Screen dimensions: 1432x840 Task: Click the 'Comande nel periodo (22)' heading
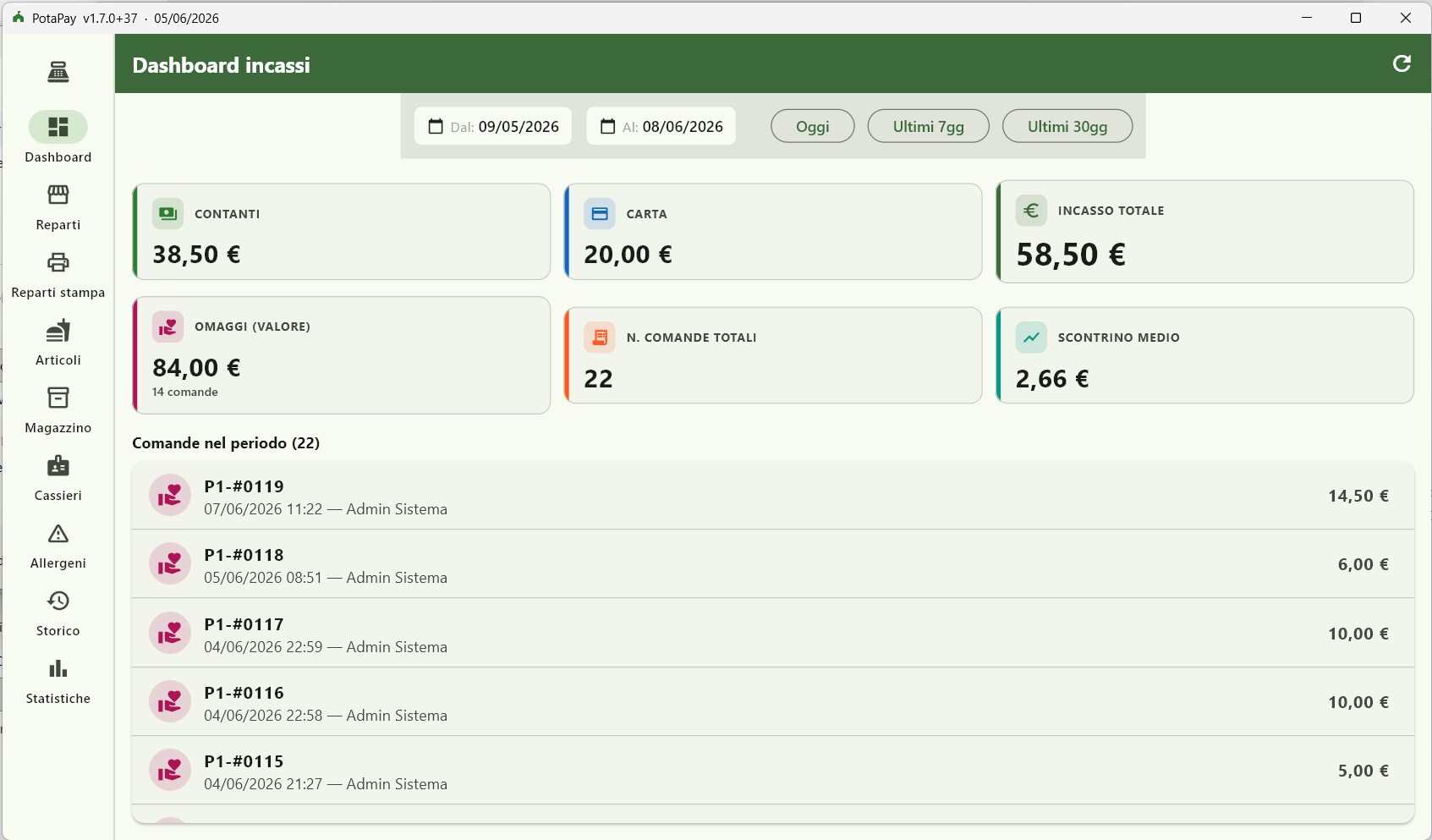pos(226,443)
